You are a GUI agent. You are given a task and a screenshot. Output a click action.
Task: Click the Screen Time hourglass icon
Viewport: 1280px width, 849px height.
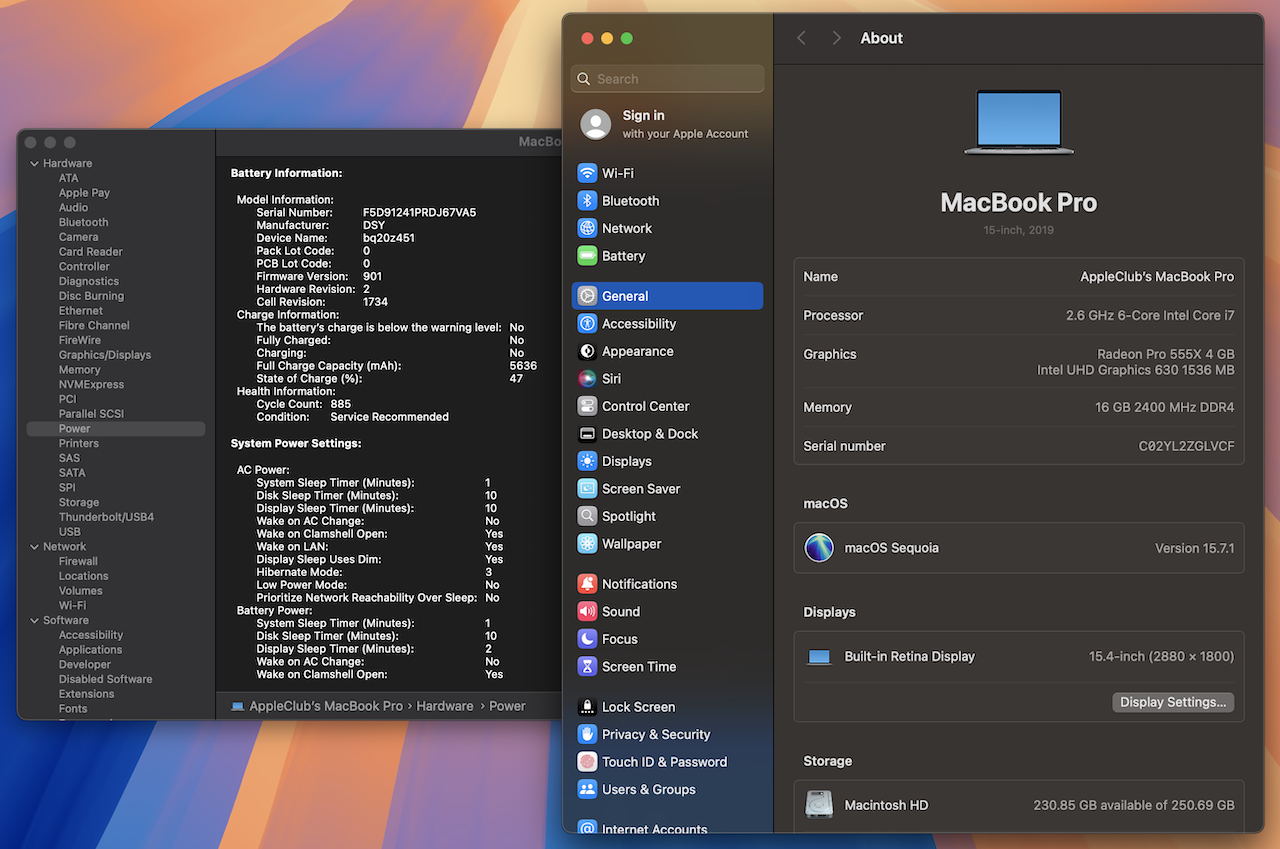(x=587, y=667)
